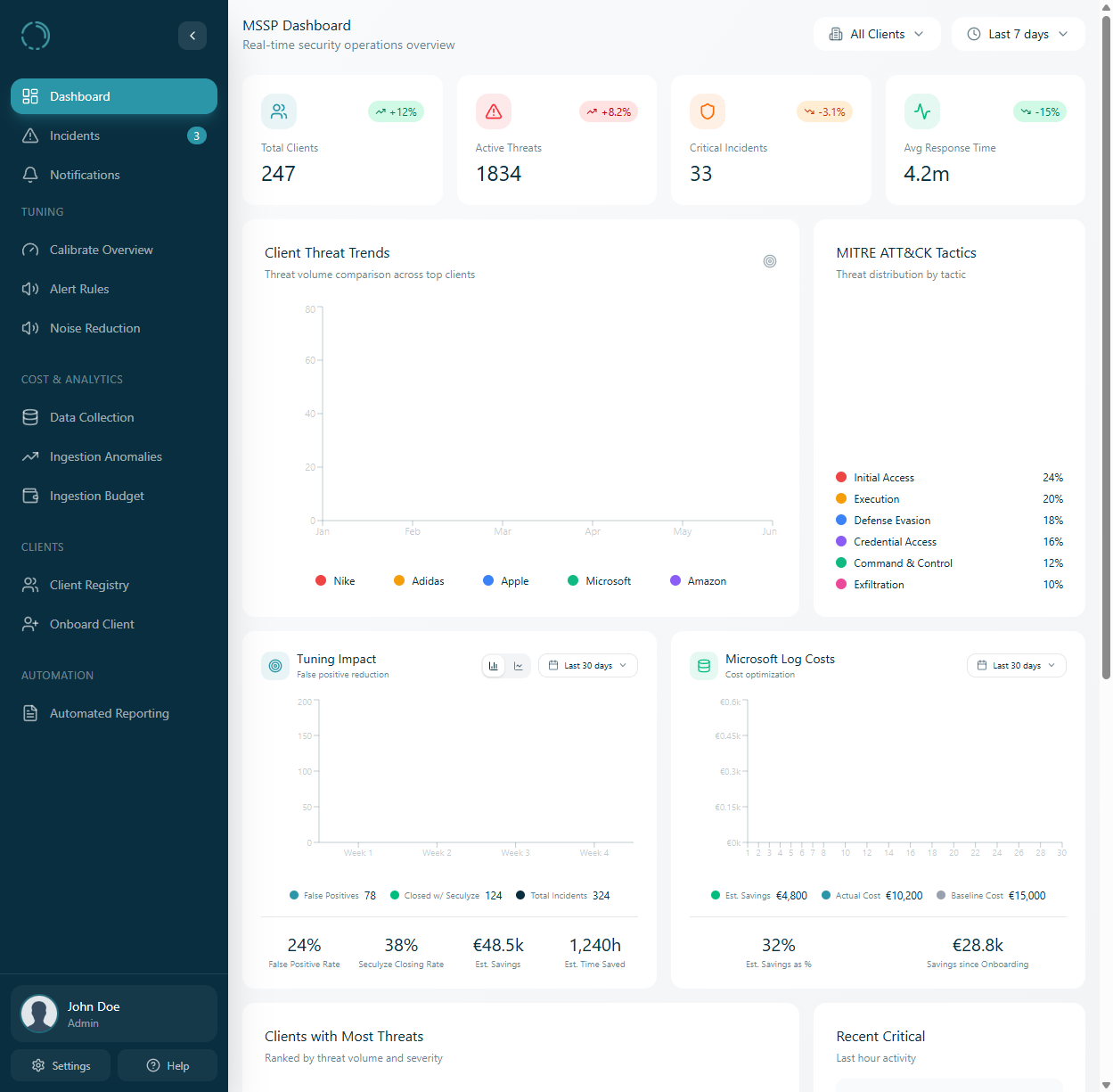Toggle Est. Savings series in Log Costs

[759, 896]
